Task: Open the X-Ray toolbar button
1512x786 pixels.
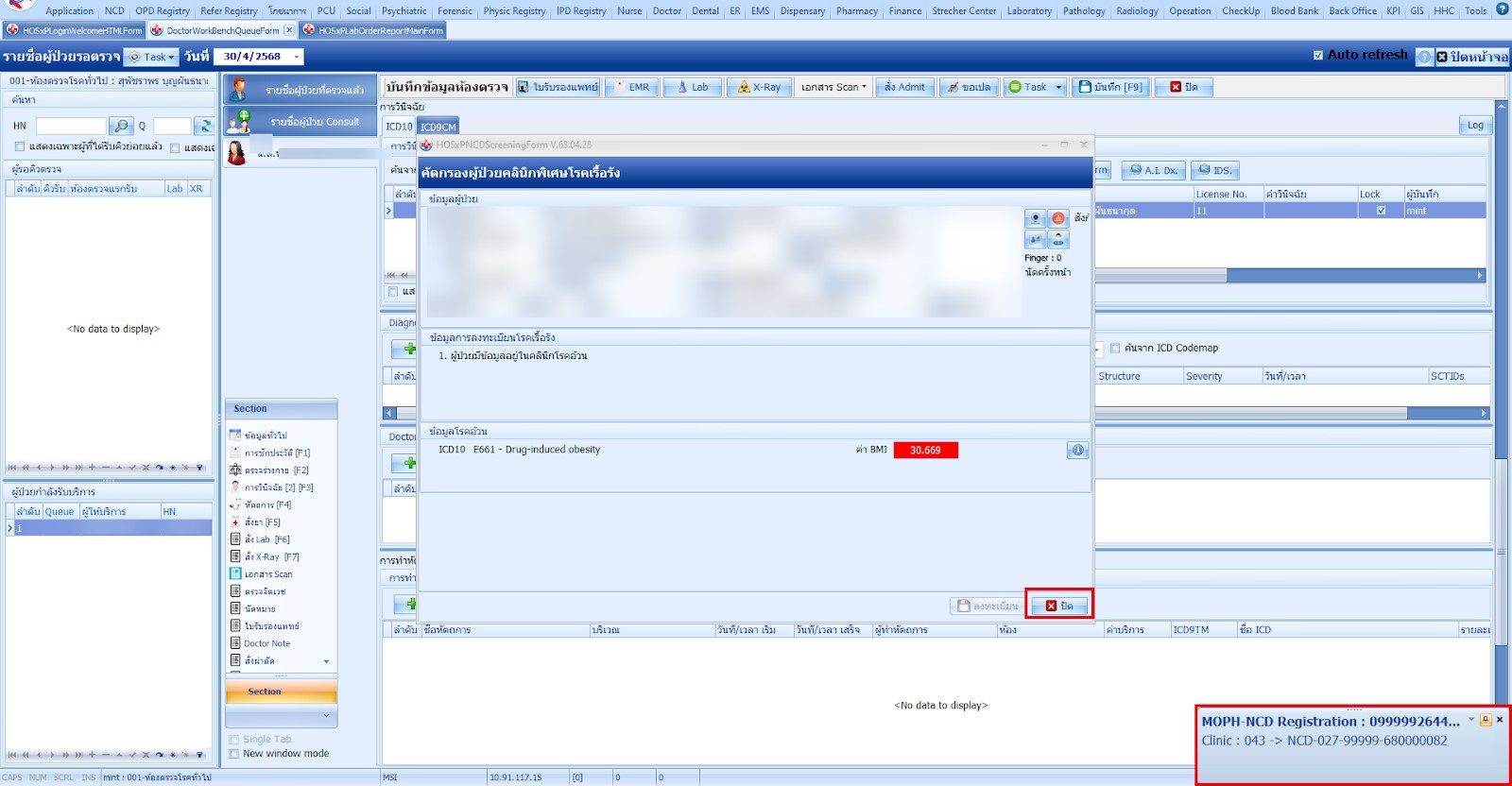Action: 759,87
